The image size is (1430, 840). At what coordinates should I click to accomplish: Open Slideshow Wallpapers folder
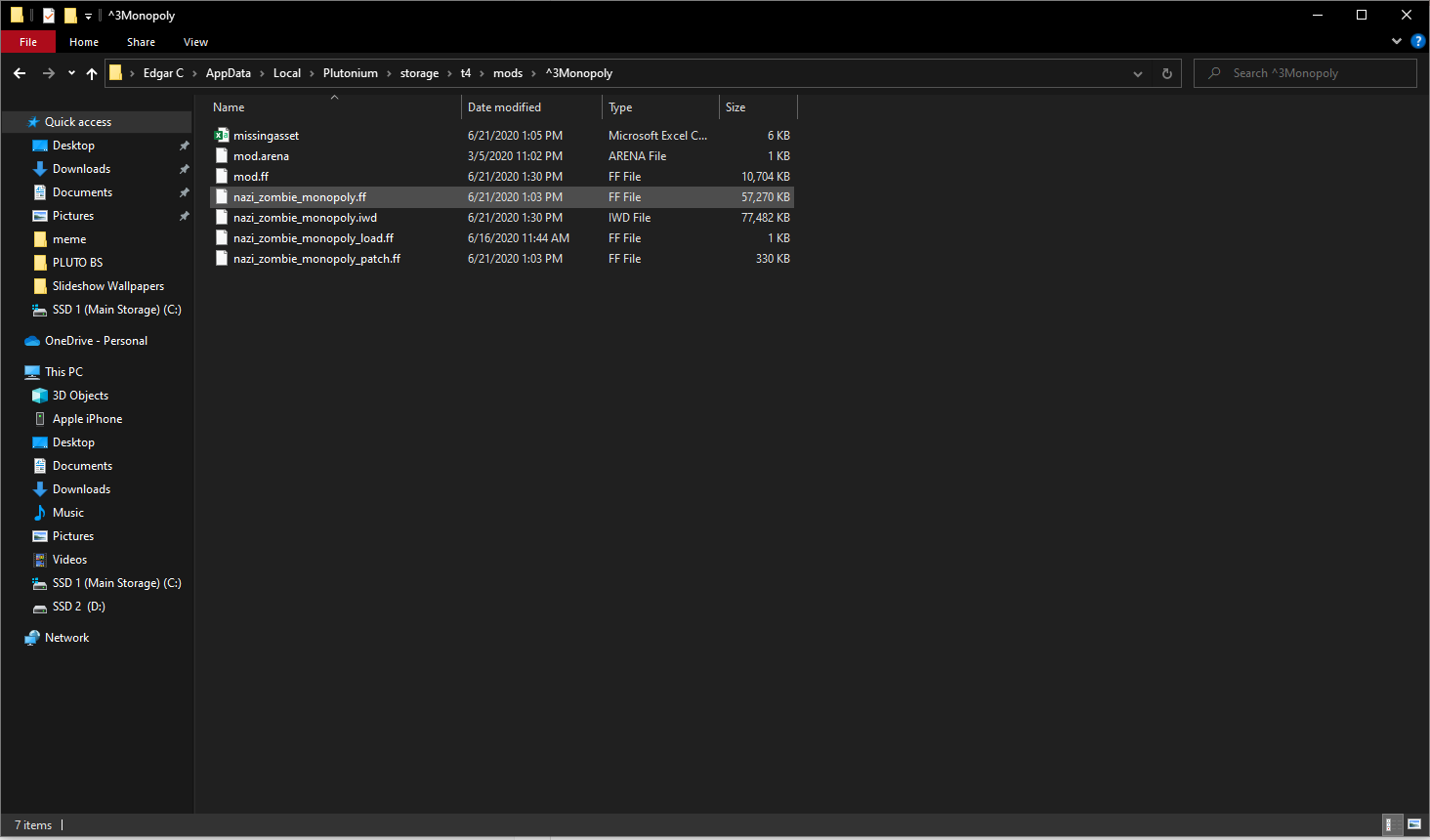point(107,286)
